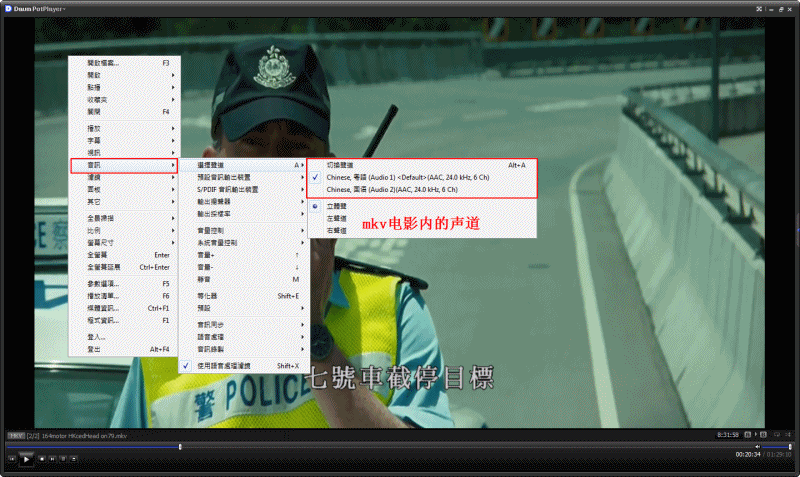The image size is (800, 477).
Task: Expand the 視訊 video submenu
Action: [124, 153]
